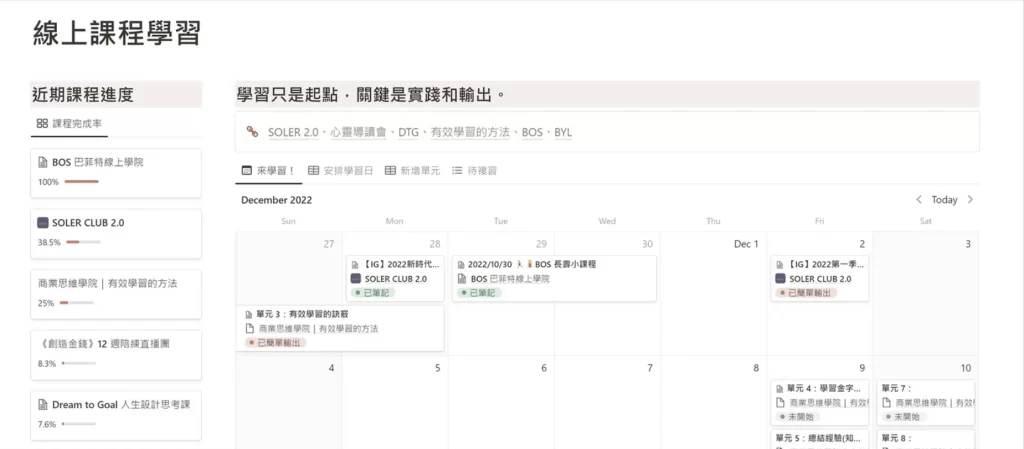Switch to 新增單元 tab

click(412, 171)
